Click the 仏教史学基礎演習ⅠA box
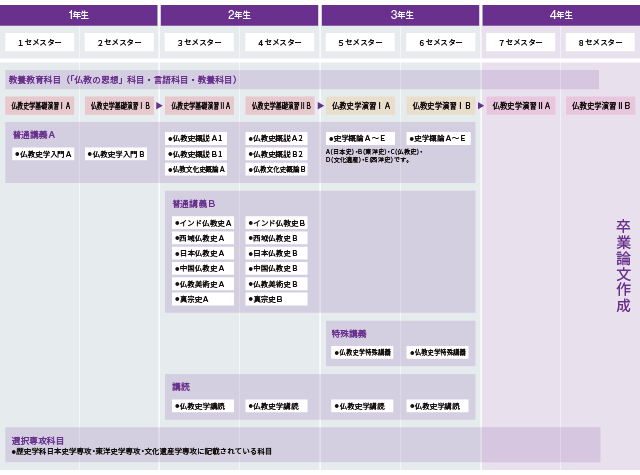Screen dimensions: 640x475 (40, 106)
